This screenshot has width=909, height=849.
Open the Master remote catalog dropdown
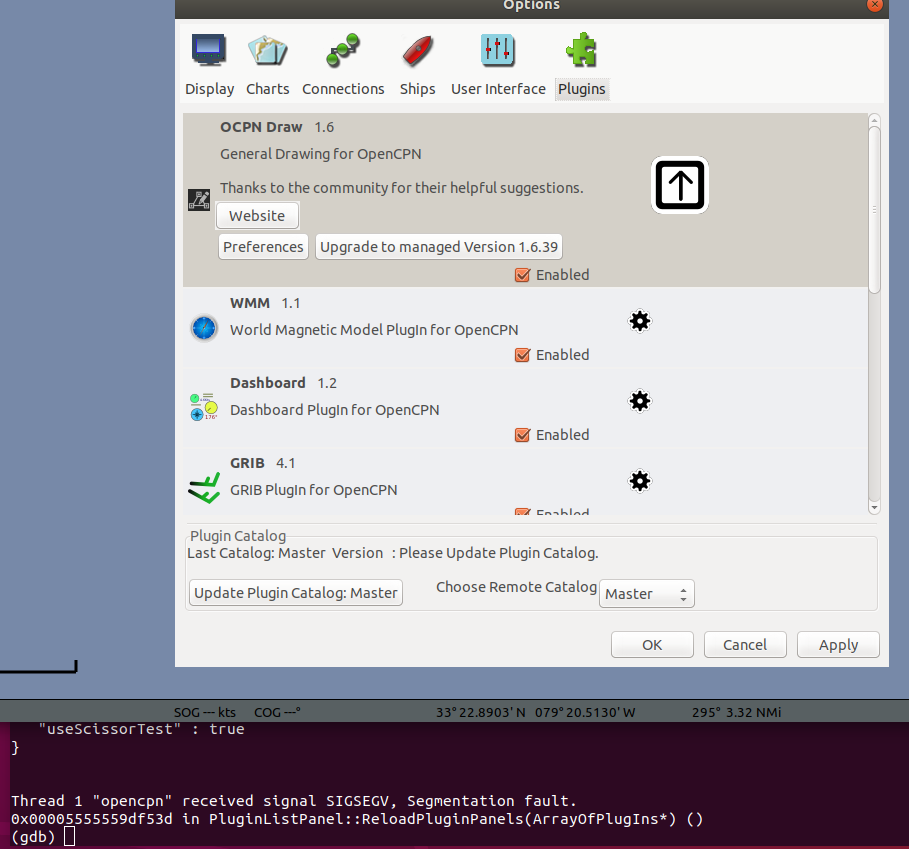[646, 593]
